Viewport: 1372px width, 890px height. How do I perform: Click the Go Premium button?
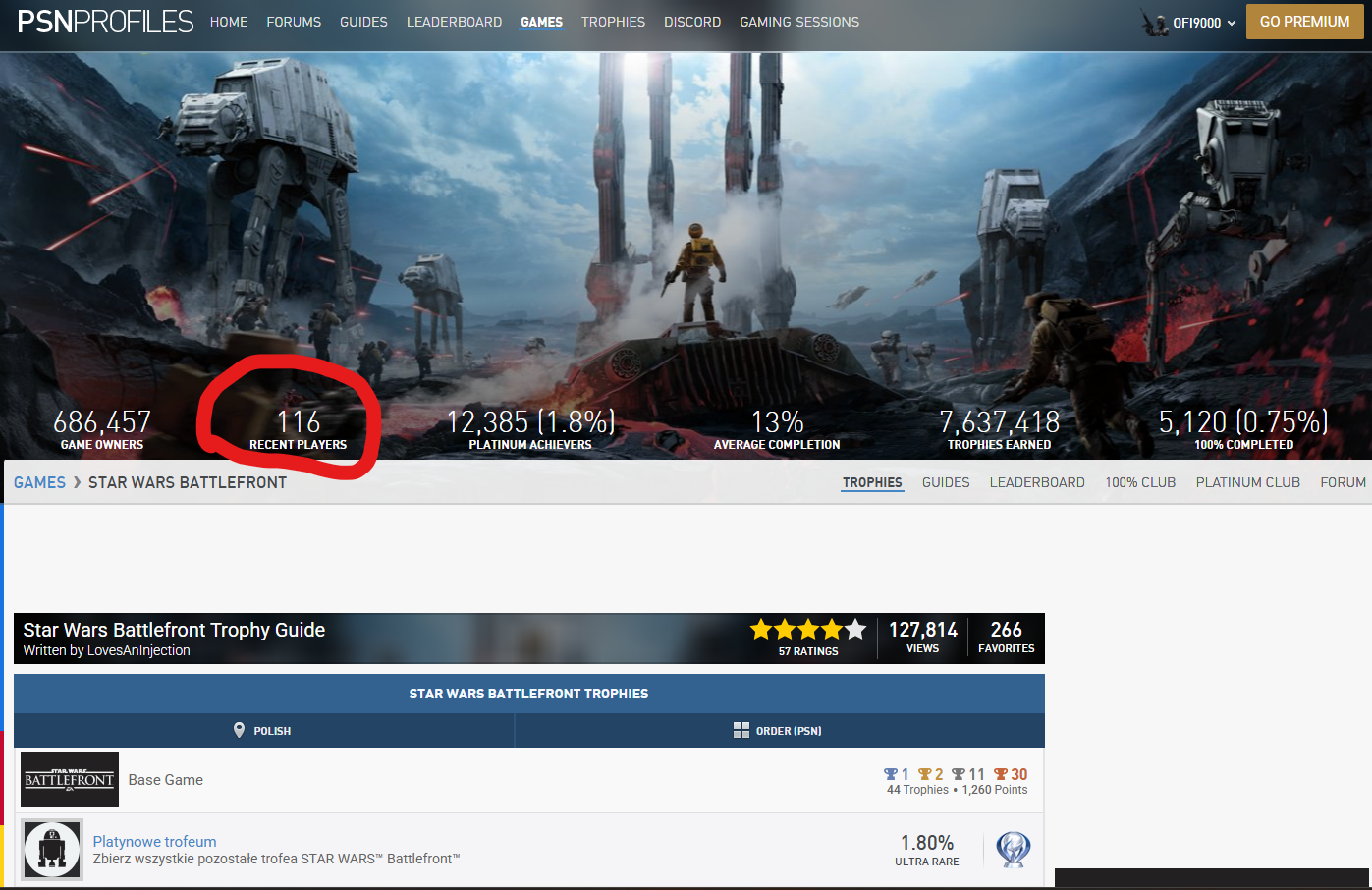click(x=1304, y=22)
